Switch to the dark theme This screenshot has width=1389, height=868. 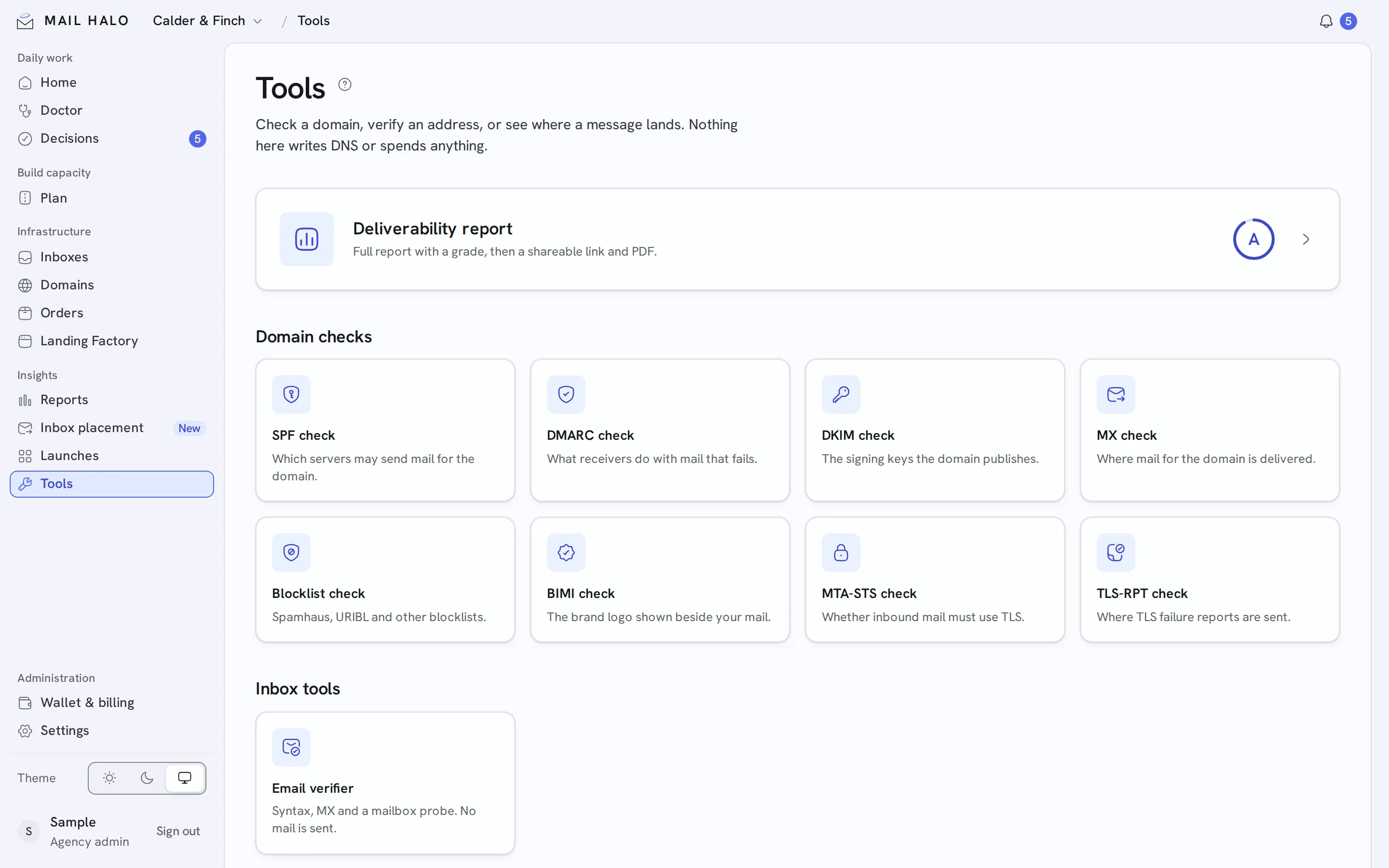click(x=147, y=778)
